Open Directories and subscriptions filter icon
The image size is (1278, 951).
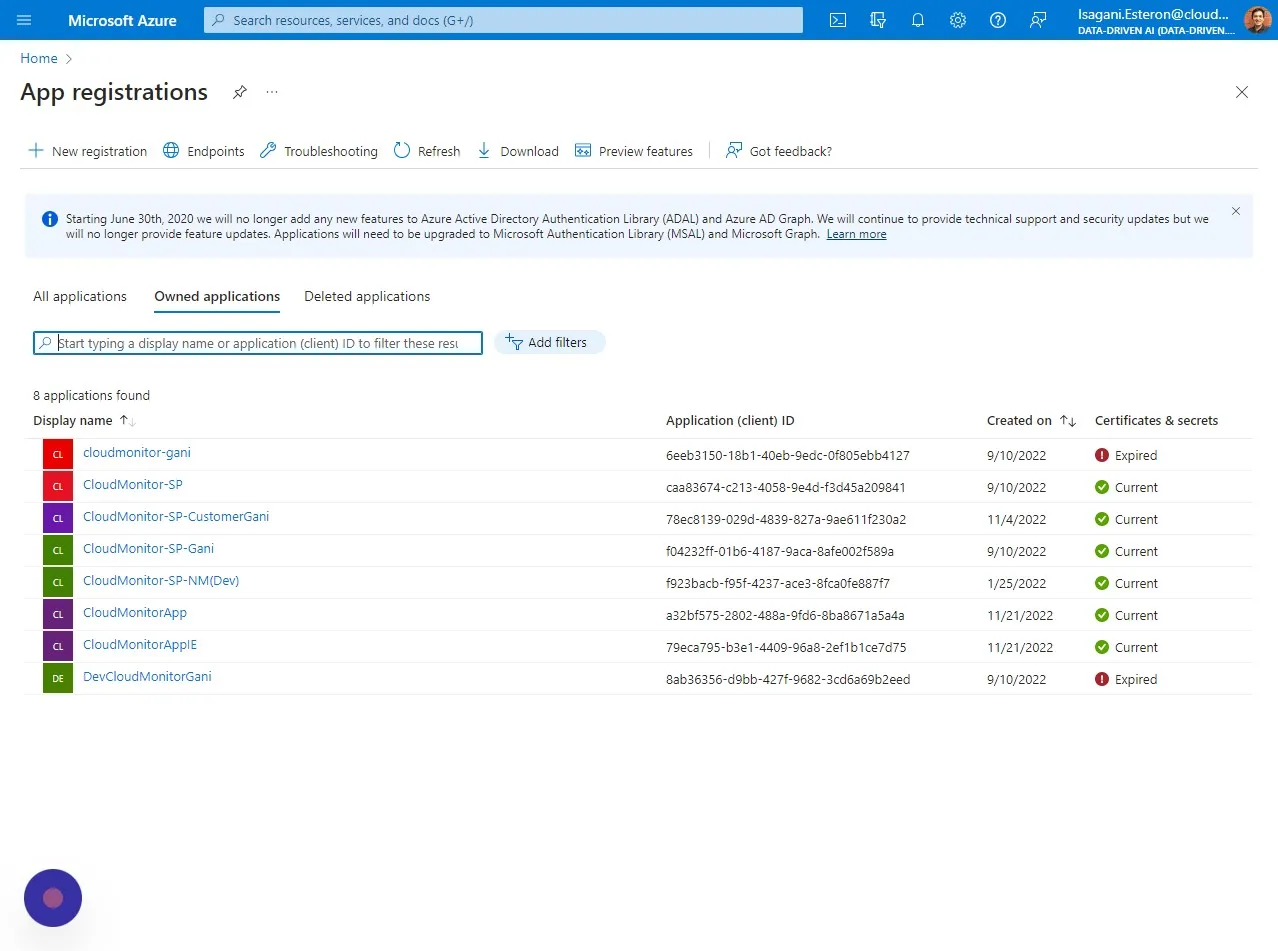click(x=878, y=20)
